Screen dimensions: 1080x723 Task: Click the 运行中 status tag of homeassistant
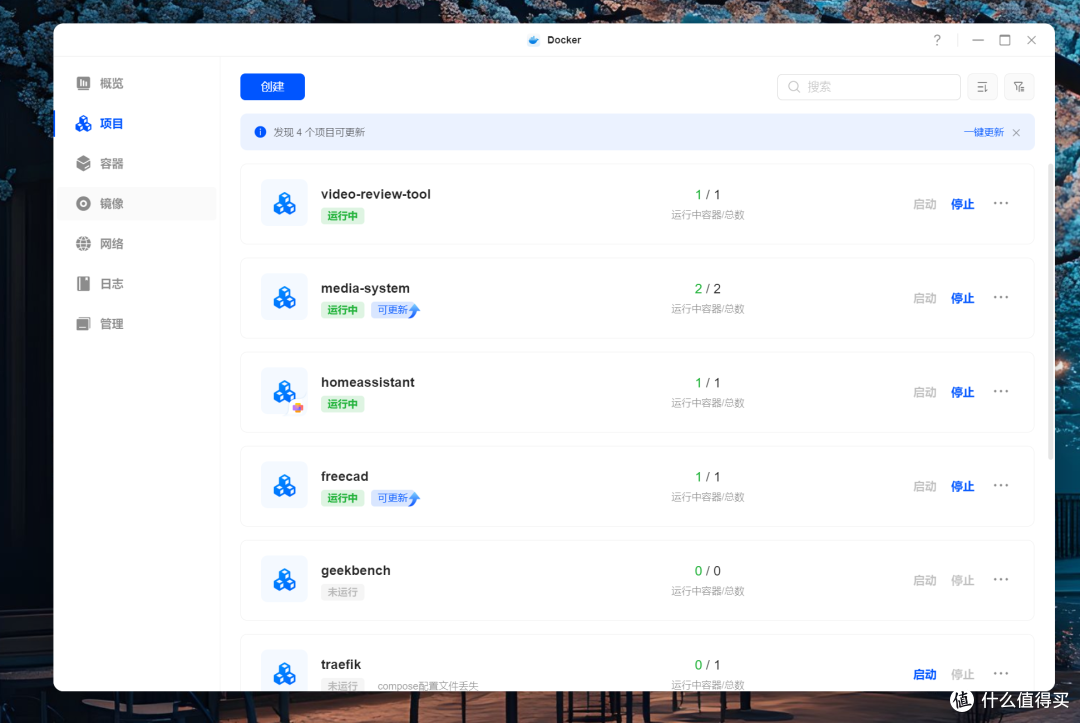point(342,404)
